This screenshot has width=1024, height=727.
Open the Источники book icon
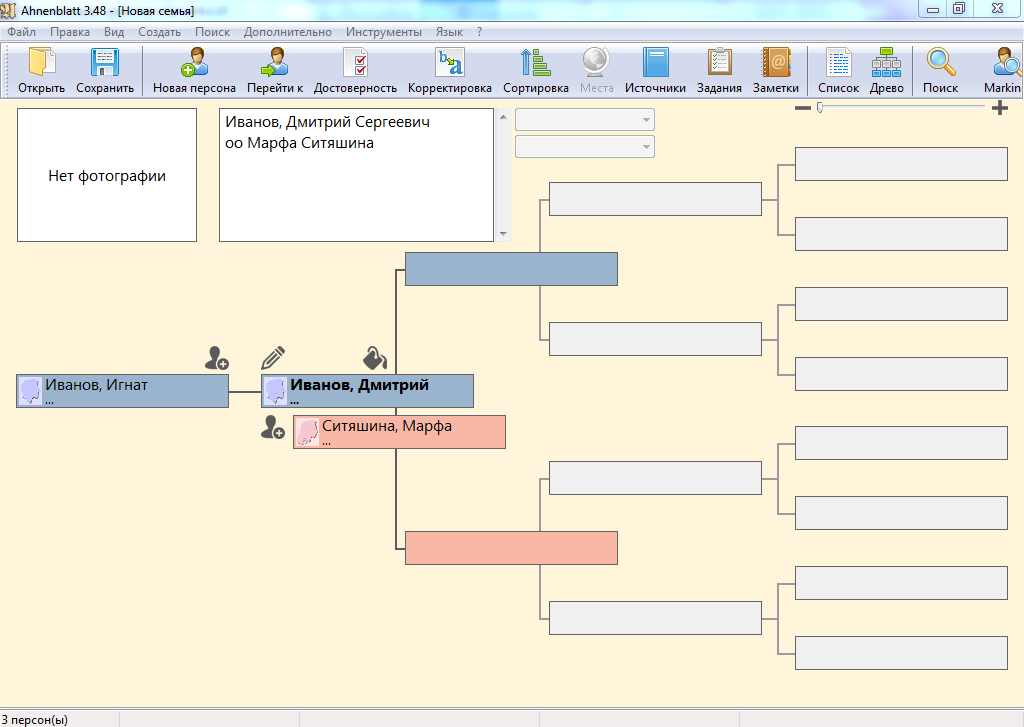(x=655, y=64)
